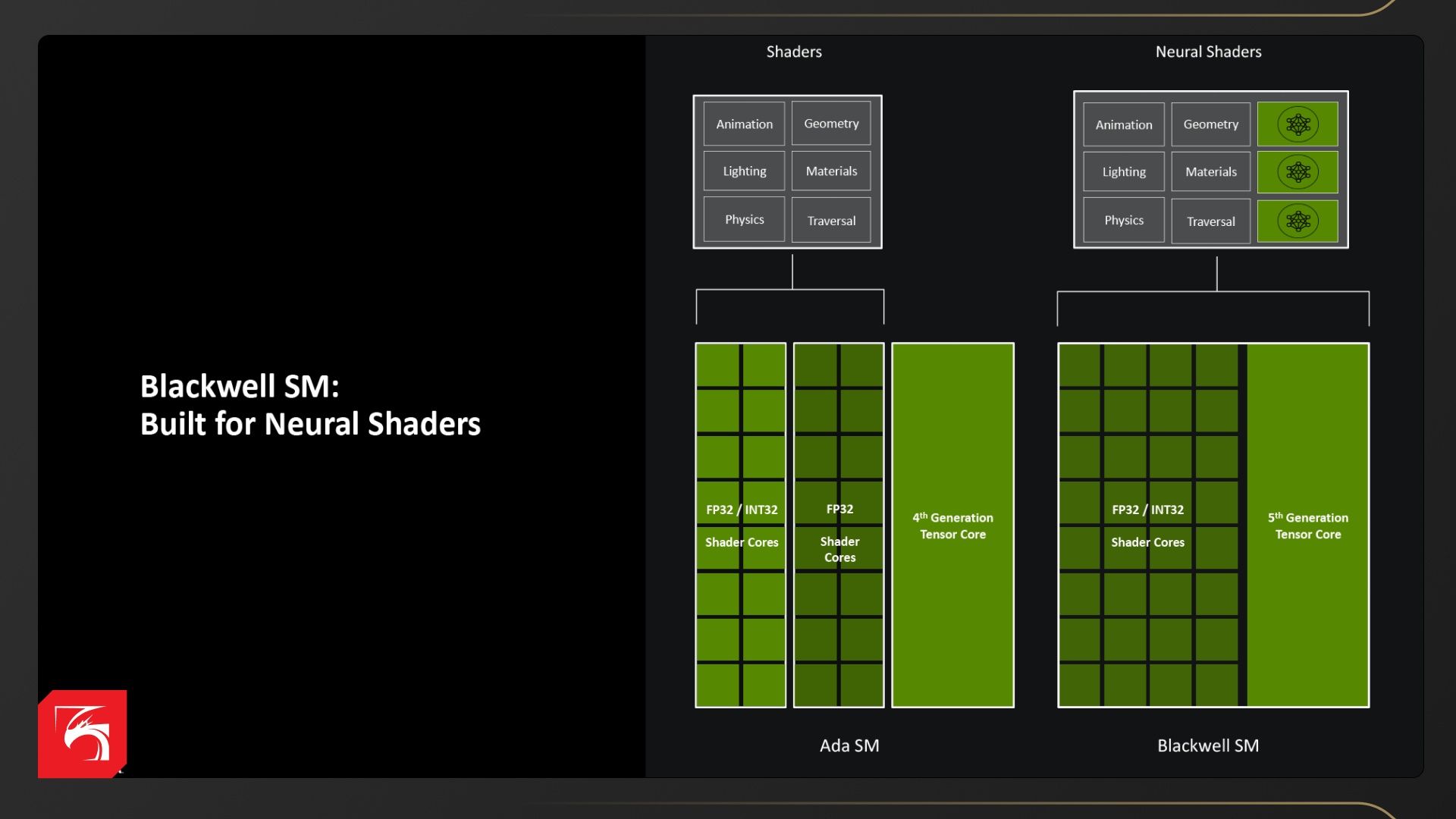Click the Shaders heading
1456x819 pixels.
point(793,52)
